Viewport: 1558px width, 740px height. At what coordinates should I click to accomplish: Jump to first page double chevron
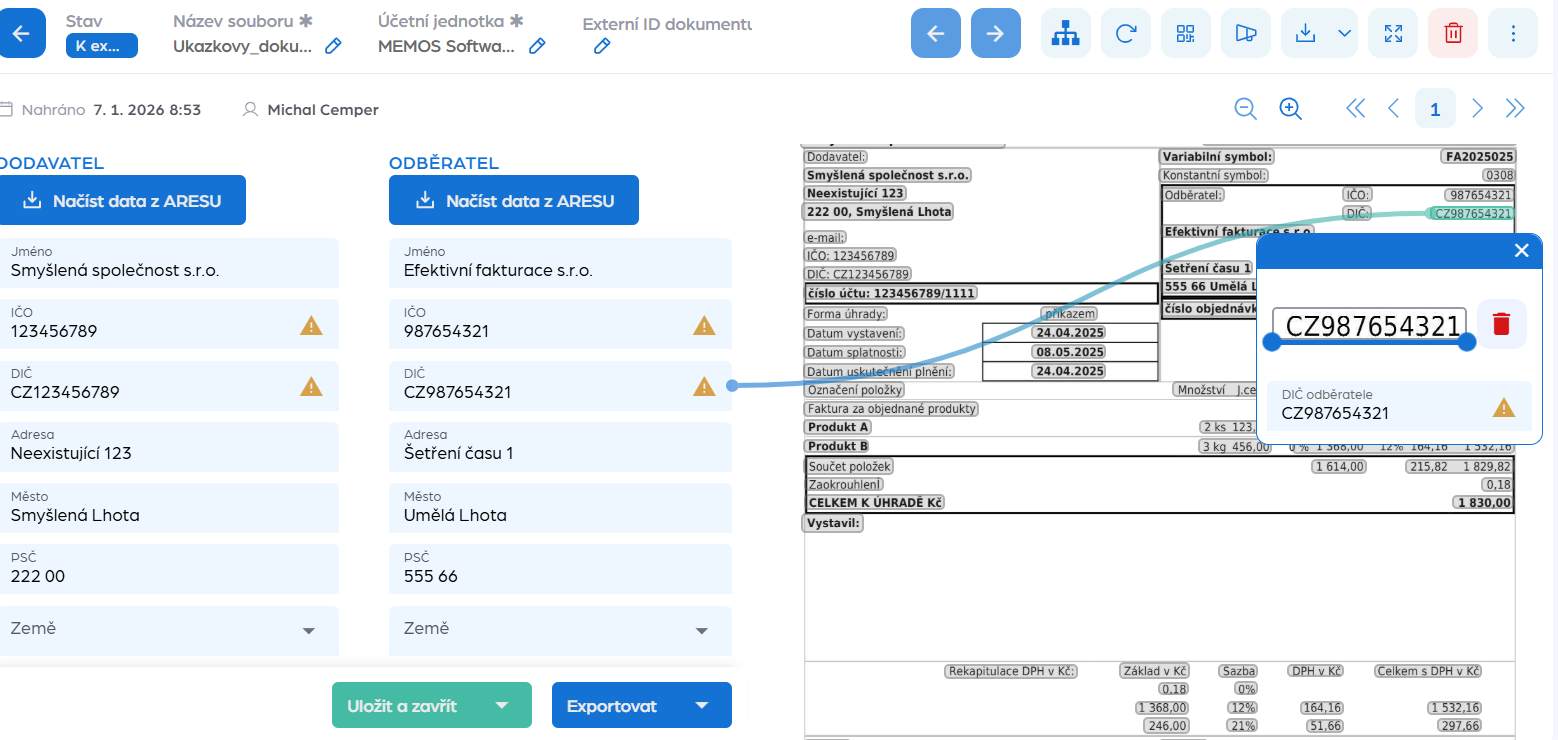point(1356,109)
